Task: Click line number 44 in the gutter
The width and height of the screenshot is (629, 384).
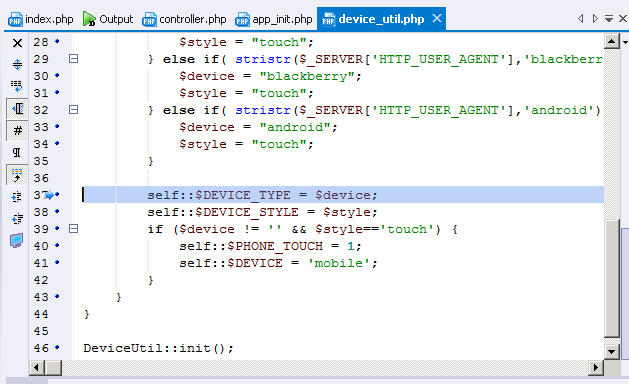Action: [x=41, y=314]
